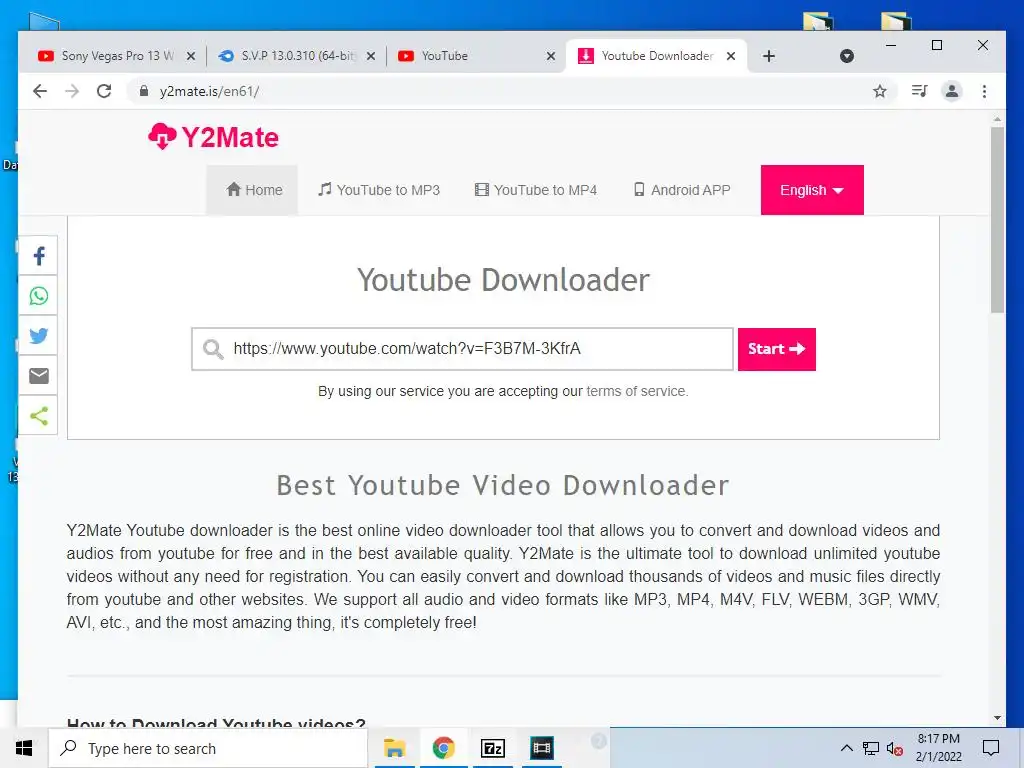Screen dimensions: 1024x768
Task: Close the Sony Vegas Pro 13 tab
Action: pos(191,56)
